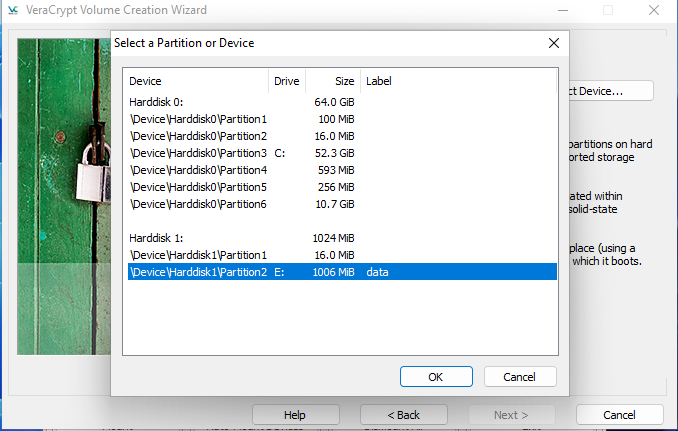Select \Device\Harddisk1\Partition1 row
The width and height of the screenshot is (678, 431).
pyautogui.click(x=342, y=255)
